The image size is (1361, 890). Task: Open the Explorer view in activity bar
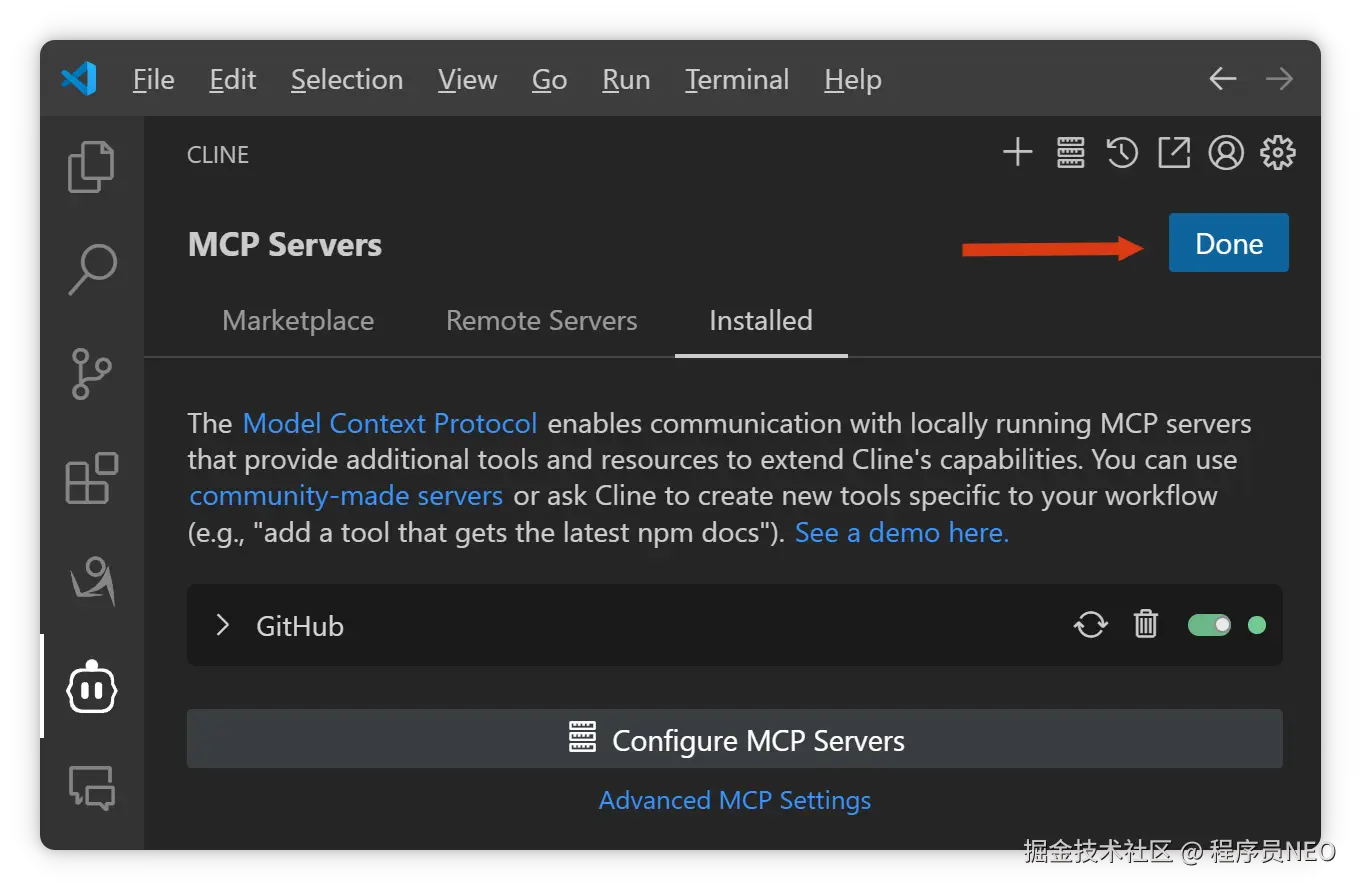coord(91,167)
